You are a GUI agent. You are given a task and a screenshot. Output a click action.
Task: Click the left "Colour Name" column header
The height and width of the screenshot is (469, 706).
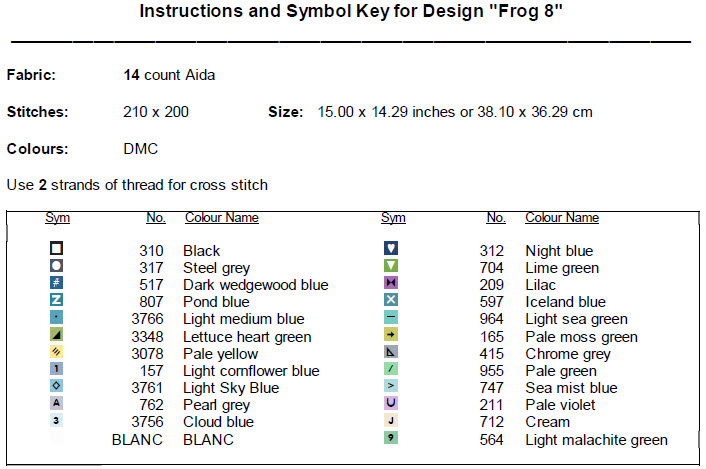point(222,217)
